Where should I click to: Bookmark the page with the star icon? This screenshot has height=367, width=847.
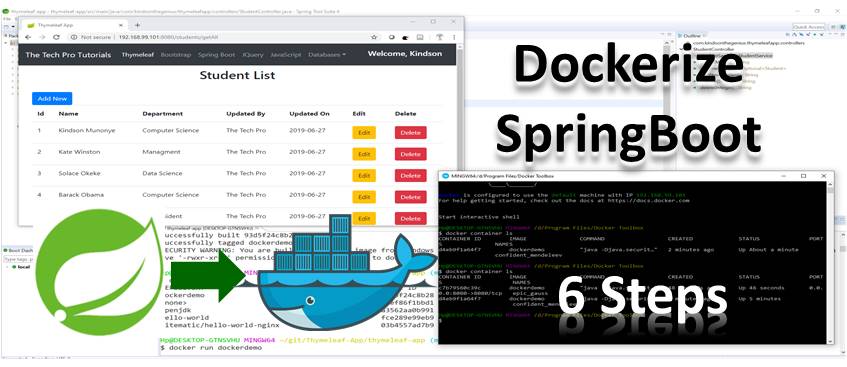click(374, 37)
